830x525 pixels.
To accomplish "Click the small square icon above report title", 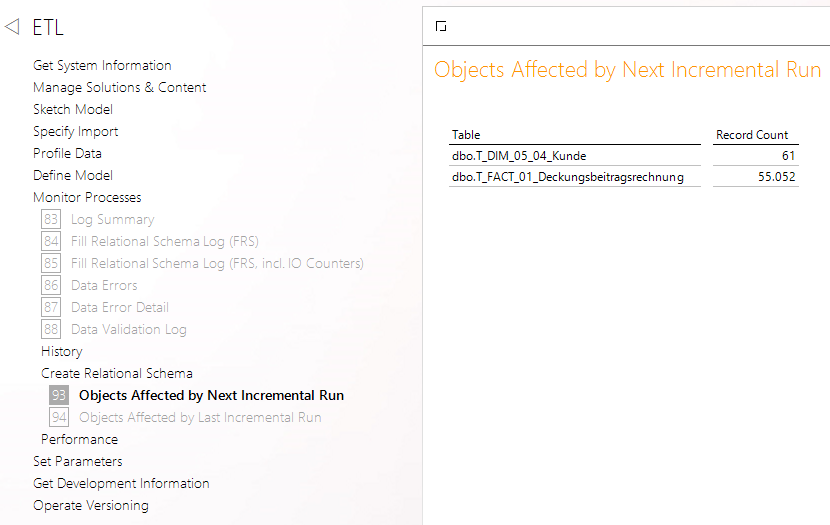I will pos(441,27).
